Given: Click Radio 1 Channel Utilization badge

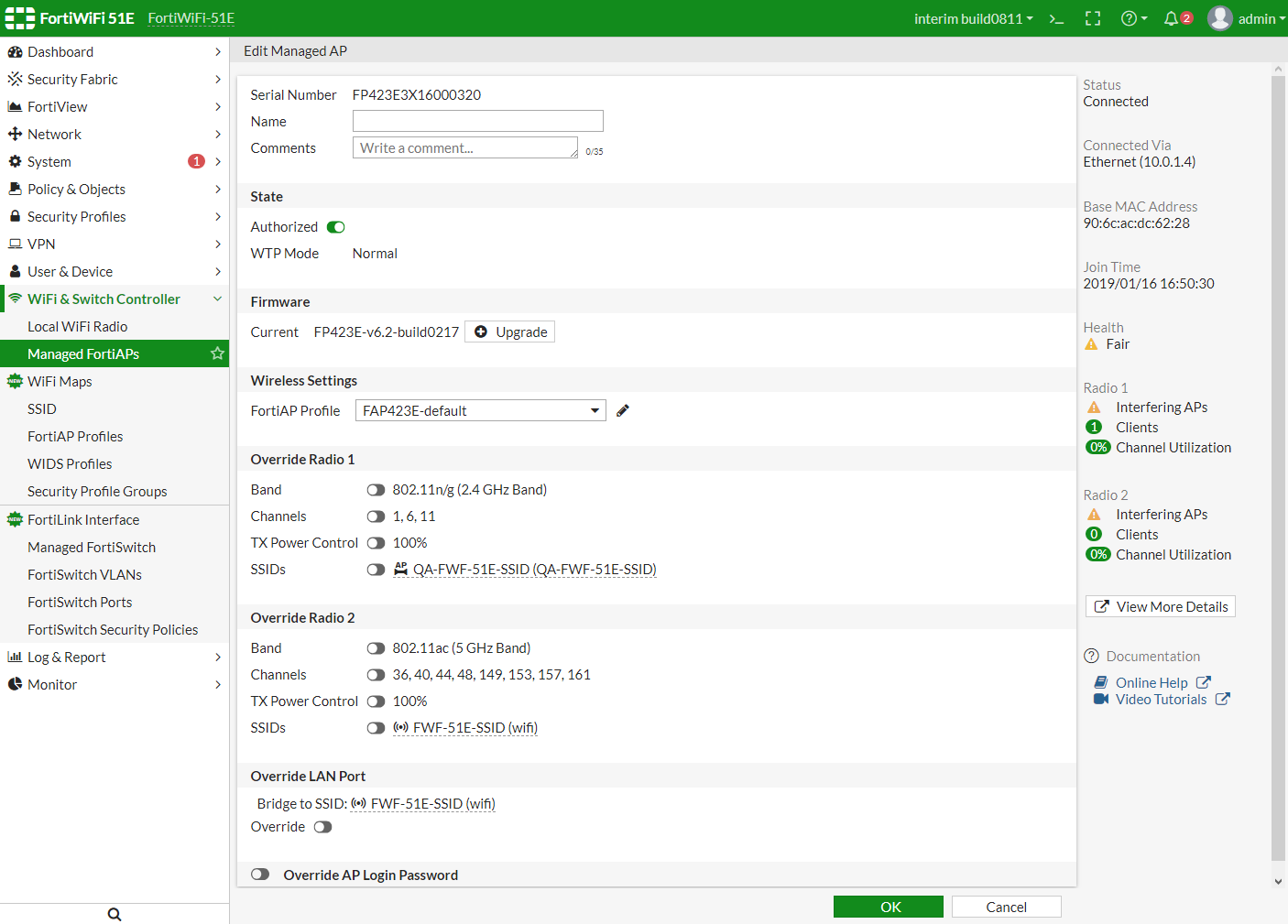Looking at the screenshot, I should pyautogui.click(x=1098, y=448).
